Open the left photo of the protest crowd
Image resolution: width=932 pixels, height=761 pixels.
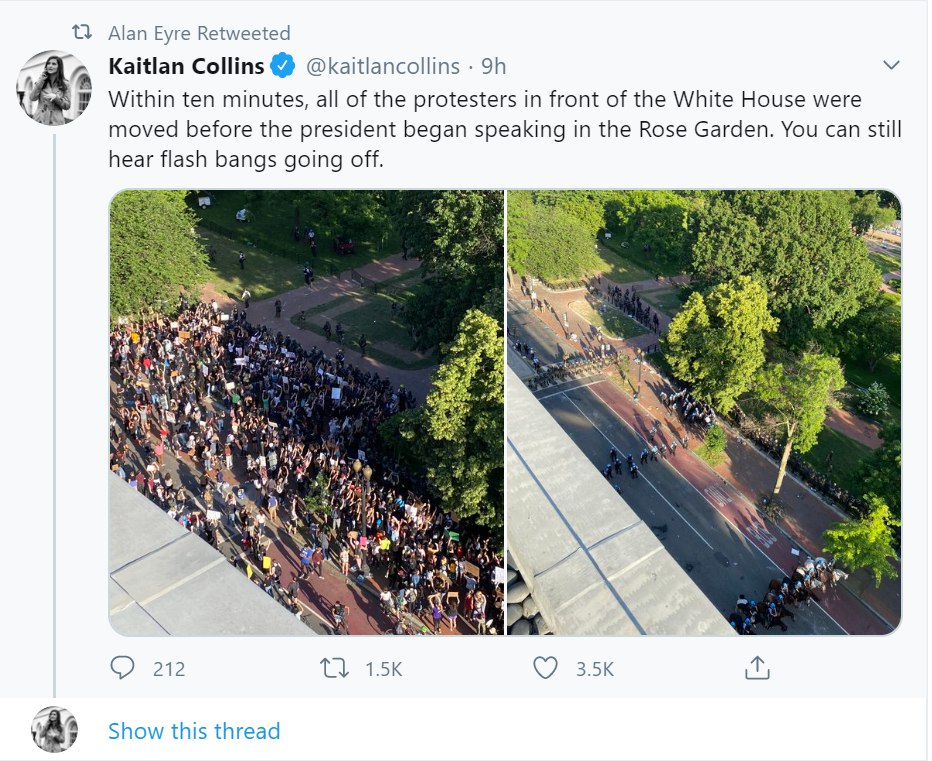tap(306, 412)
